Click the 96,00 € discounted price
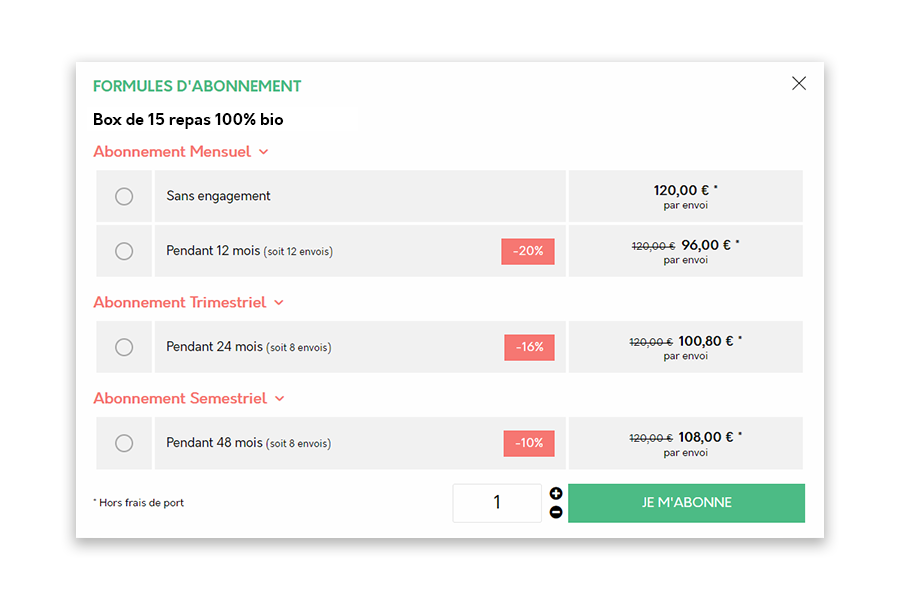900x600 pixels. 706,245
